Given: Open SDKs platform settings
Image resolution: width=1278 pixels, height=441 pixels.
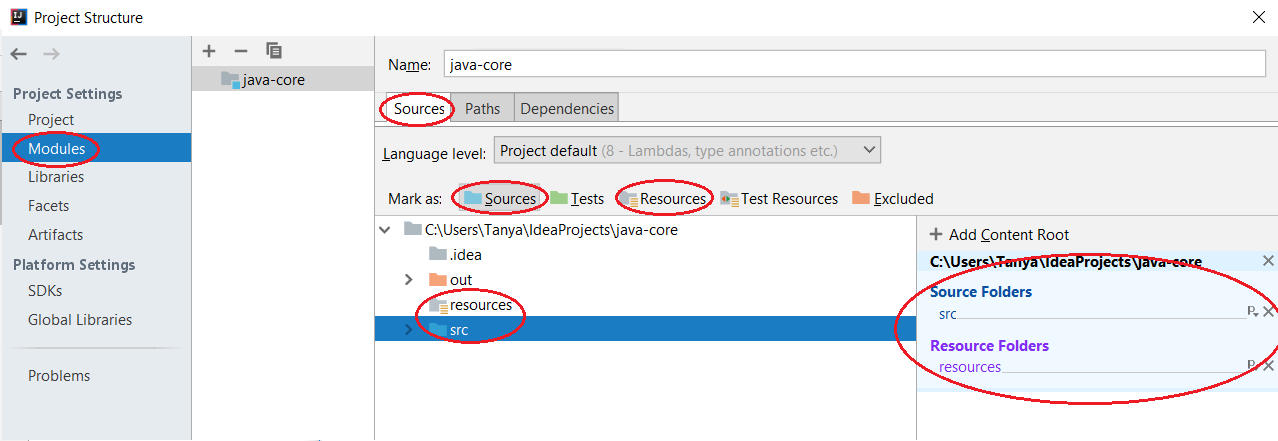Looking at the screenshot, I should click(x=45, y=291).
